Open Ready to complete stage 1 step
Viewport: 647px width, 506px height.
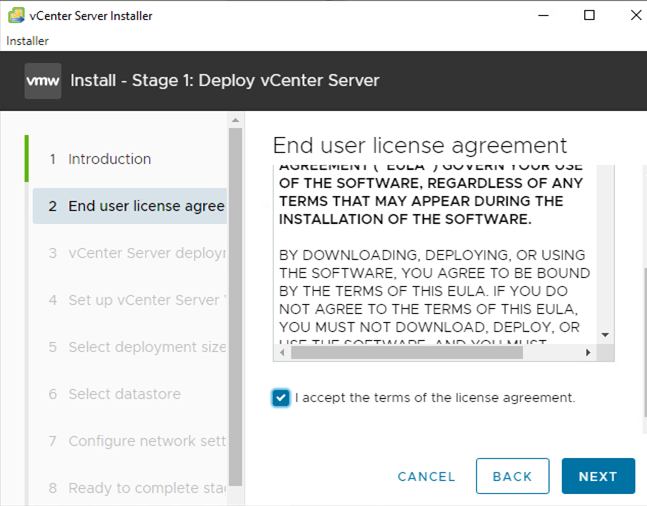(130, 488)
